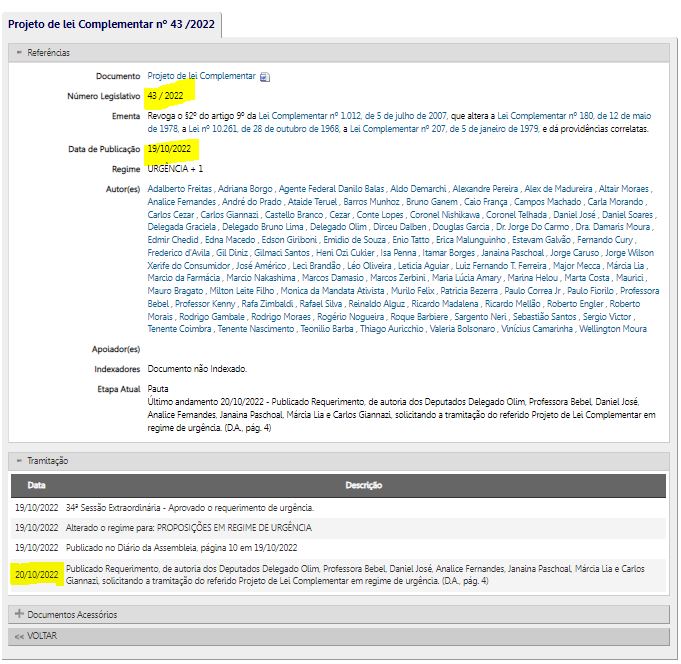Viewport: 681px width, 664px height.
Task: Click the Data column header
Action: 36,485
